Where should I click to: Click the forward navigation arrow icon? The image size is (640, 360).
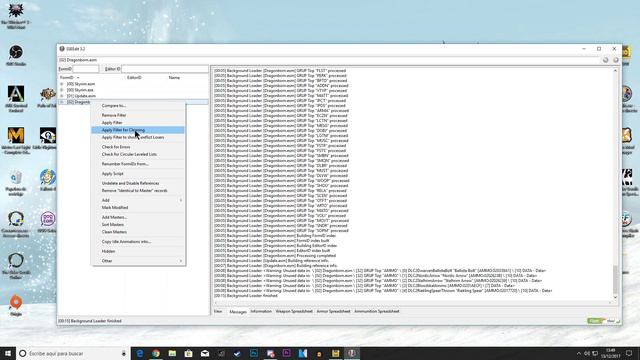pos(616,60)
